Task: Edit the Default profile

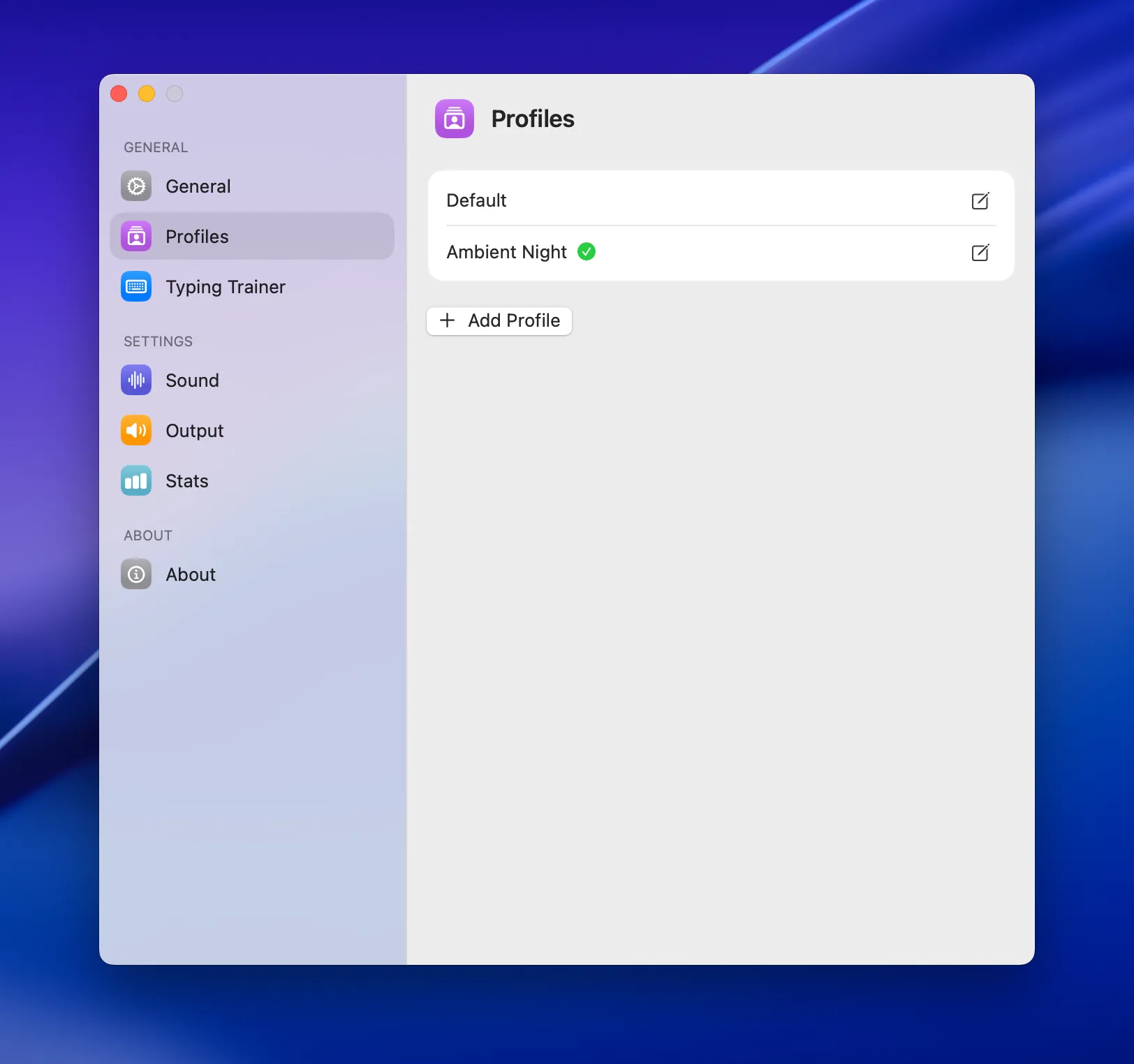Action: (980, 201)
